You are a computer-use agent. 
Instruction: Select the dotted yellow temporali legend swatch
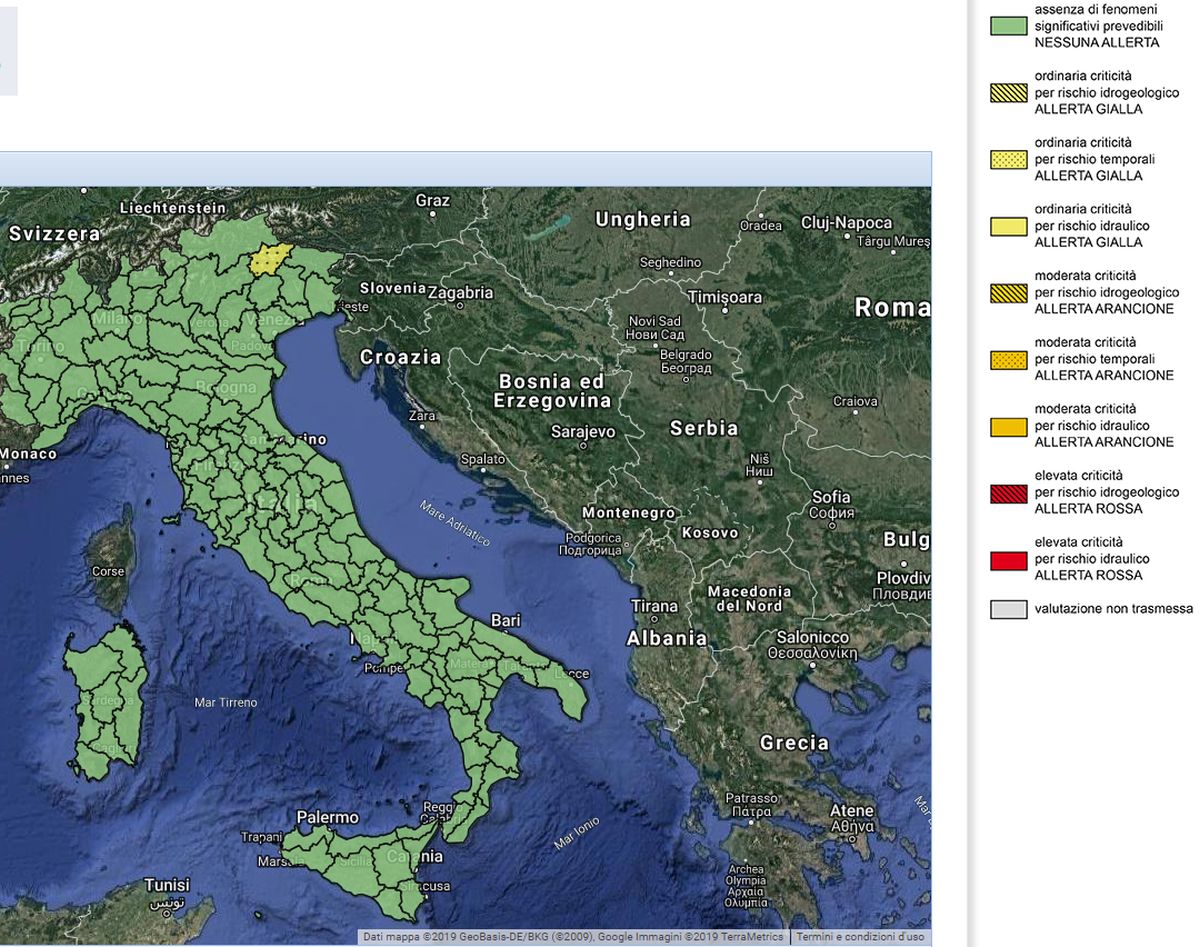click(1009, 159)
